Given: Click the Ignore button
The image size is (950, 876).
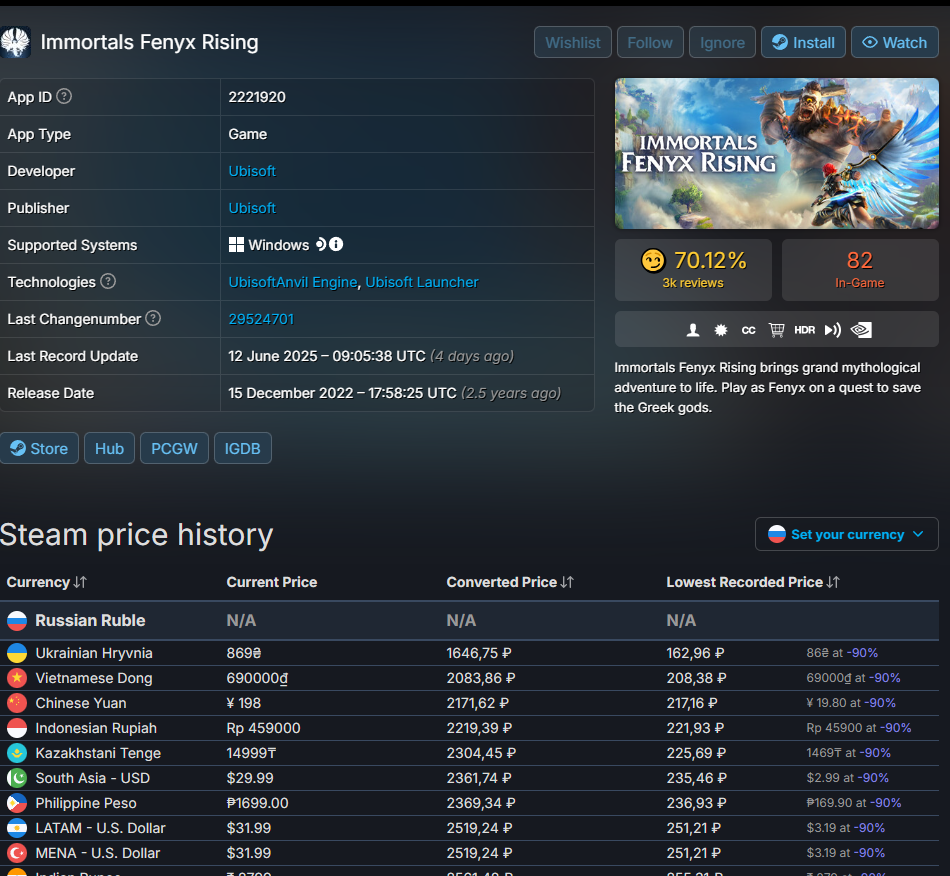Looking at the screenshot, I should point(722,42).
